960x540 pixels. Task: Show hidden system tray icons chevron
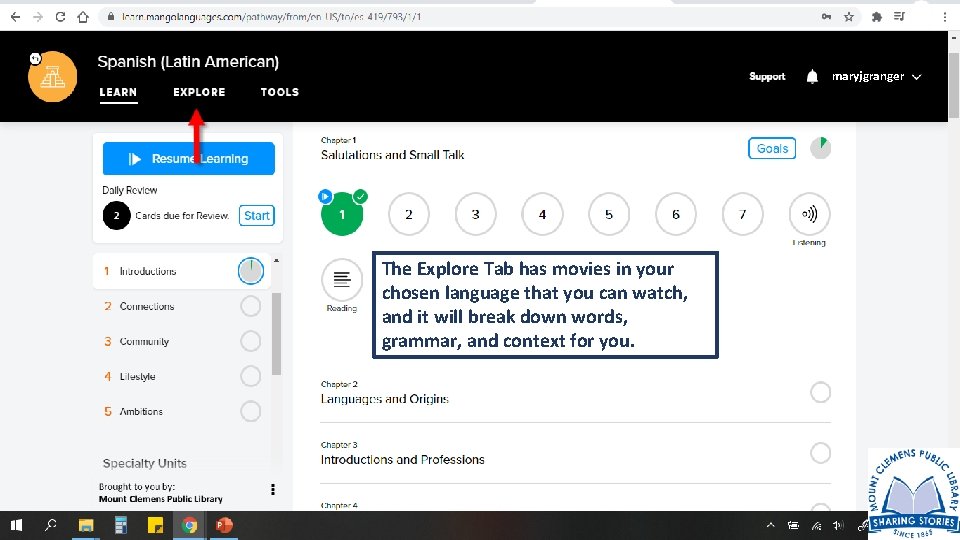click(x=770, y=525)
